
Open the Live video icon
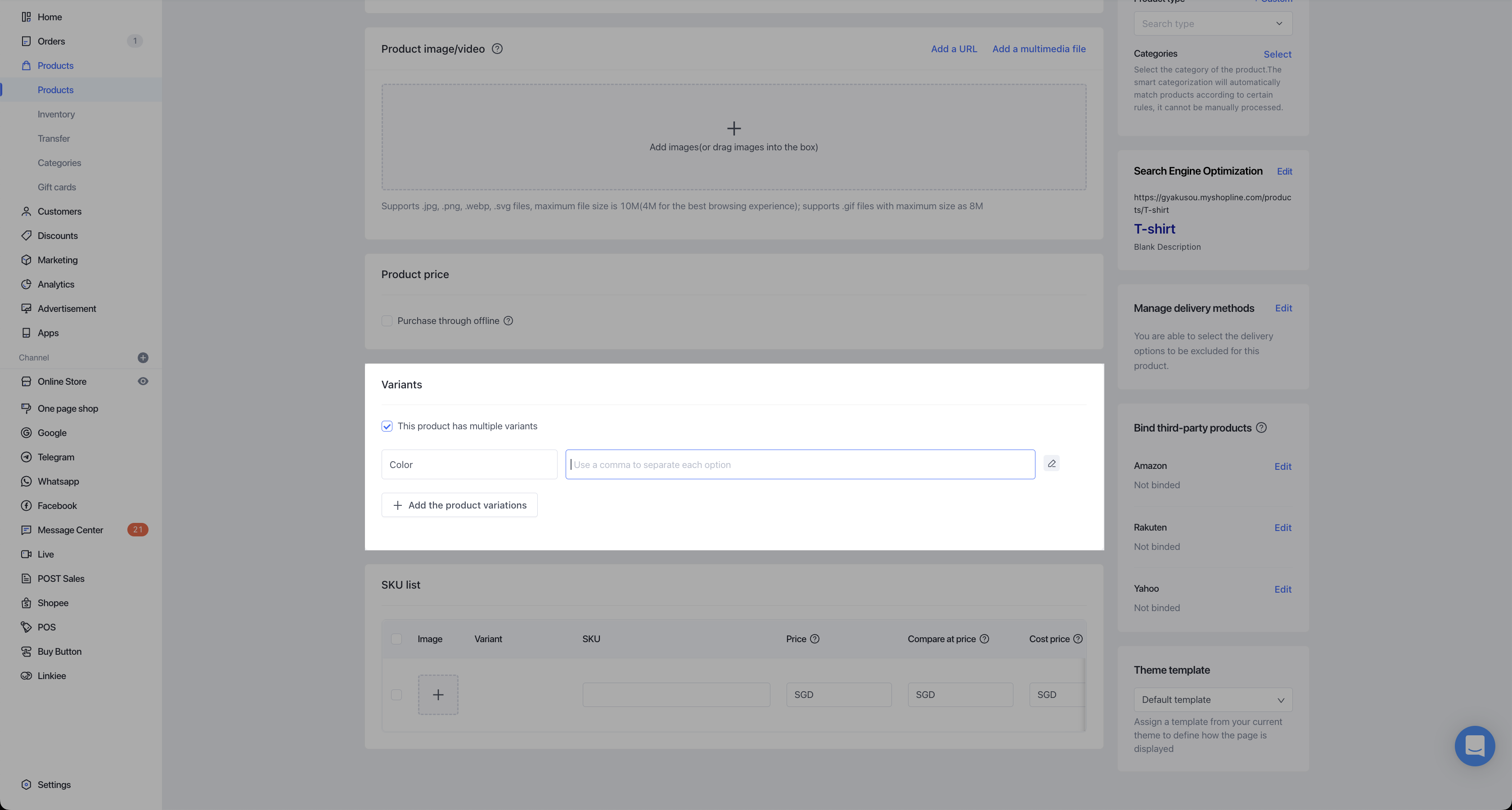26,555
